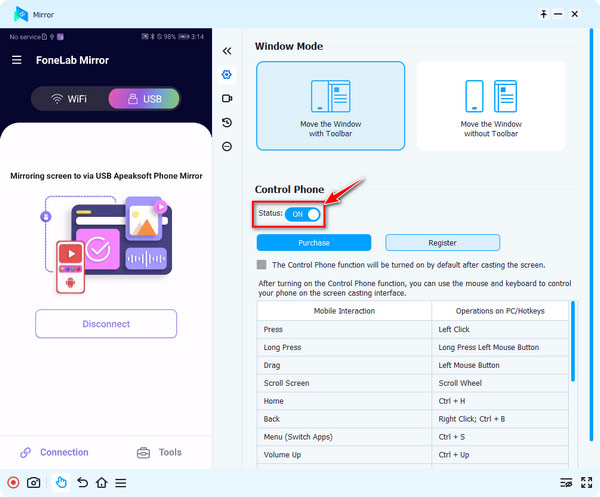Click the circle minus icon in sidebar
600x497 pixels.
click(x=227, y=147)
